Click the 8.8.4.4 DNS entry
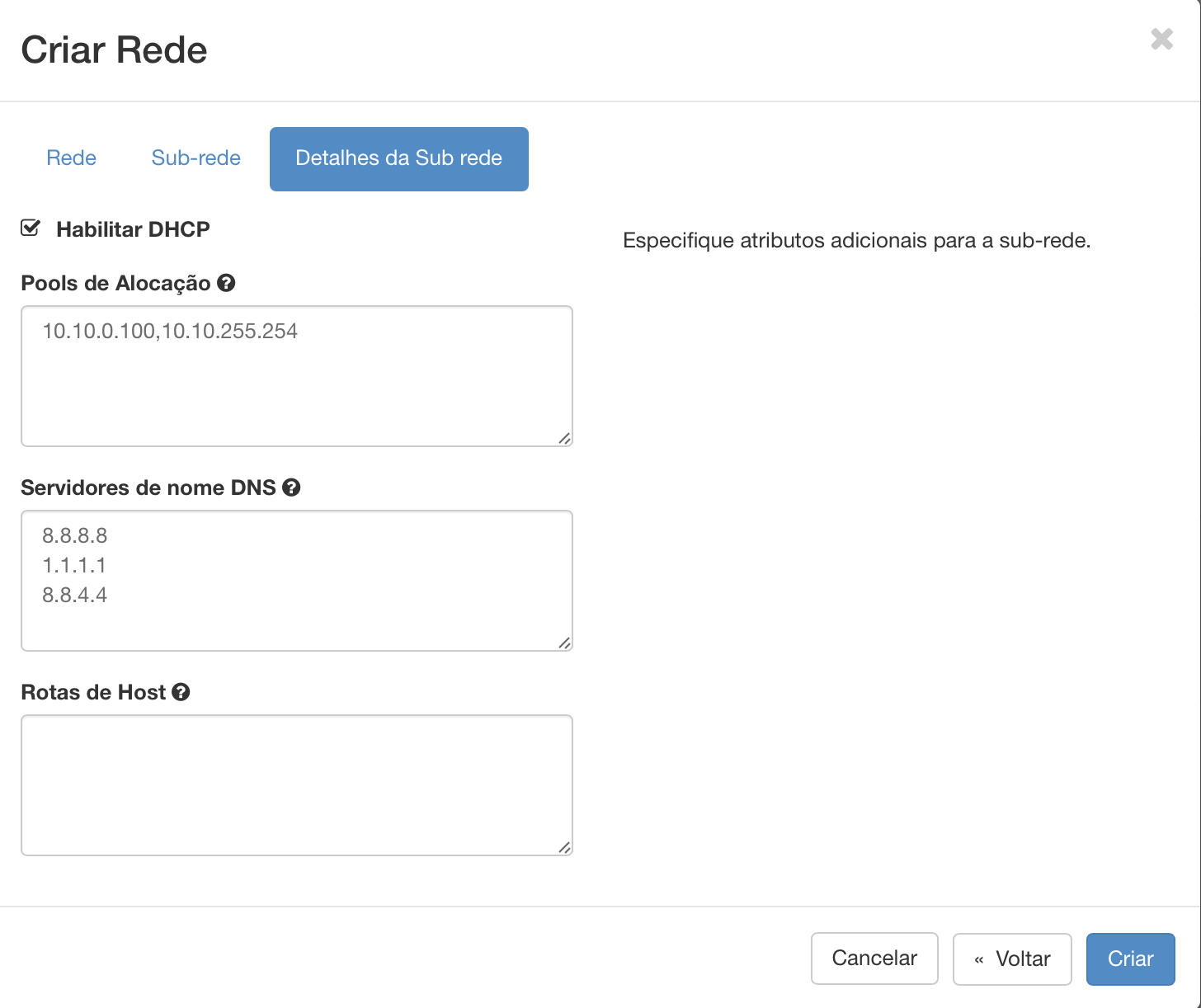 click(75, 595)
